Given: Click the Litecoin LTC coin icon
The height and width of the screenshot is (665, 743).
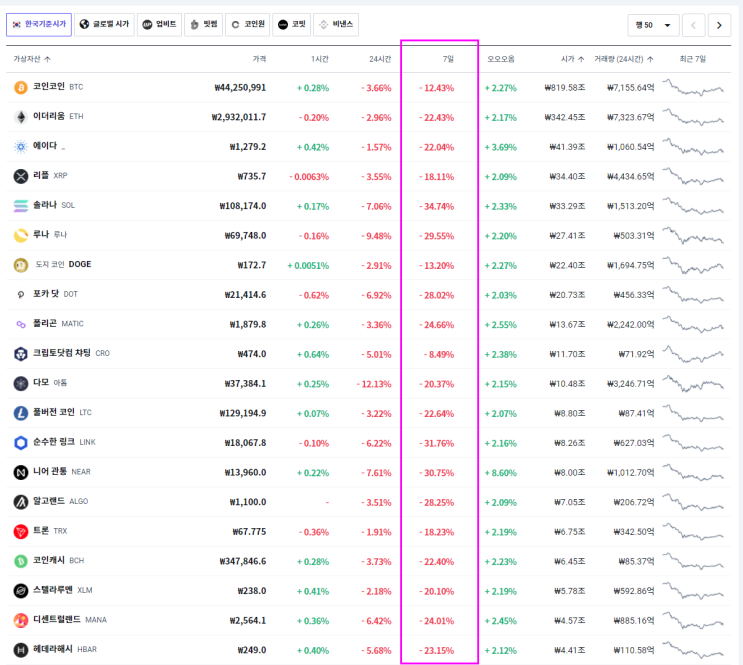Looking at the screenshot, I should (20, 413).
